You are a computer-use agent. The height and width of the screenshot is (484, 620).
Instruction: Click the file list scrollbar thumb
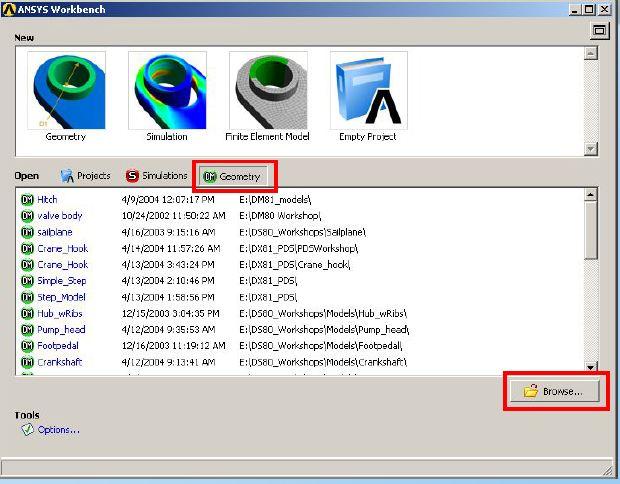pyautogui.click(x=590, y=231)
